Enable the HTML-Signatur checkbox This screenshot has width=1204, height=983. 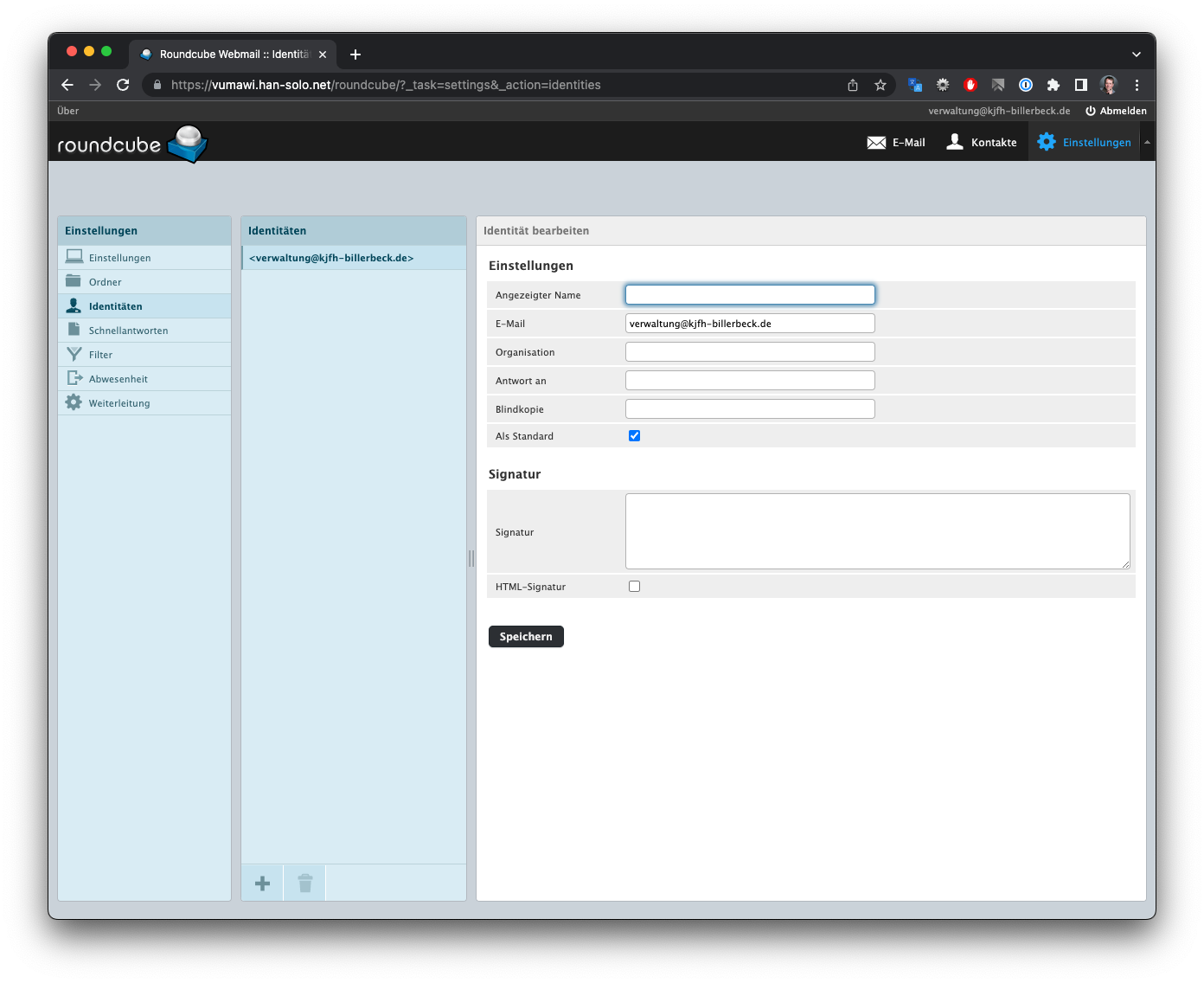634,587
